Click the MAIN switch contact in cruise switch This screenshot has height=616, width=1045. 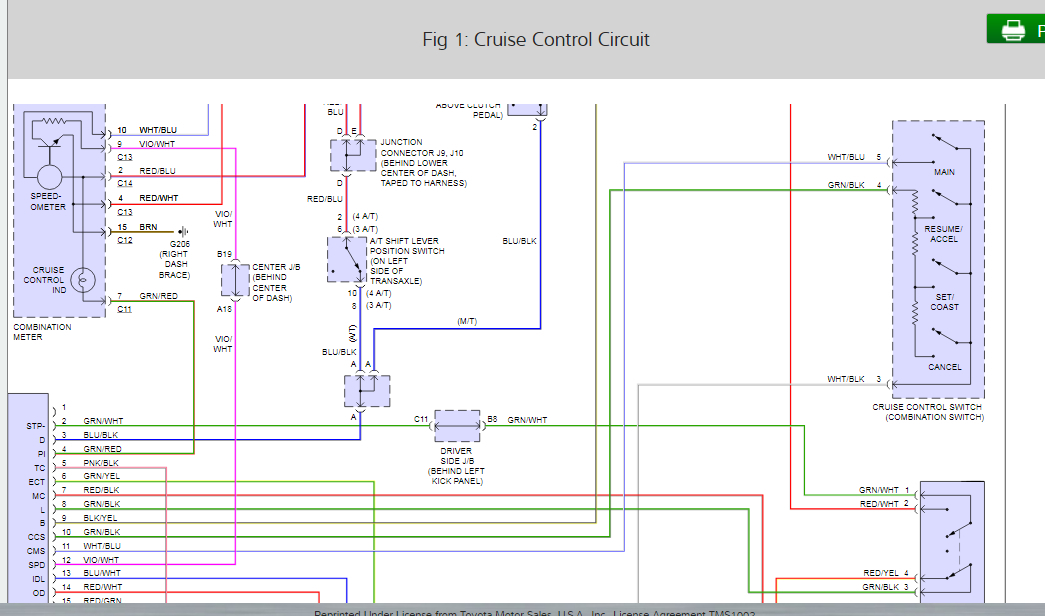pyautogui.click(x=944, y=146)
